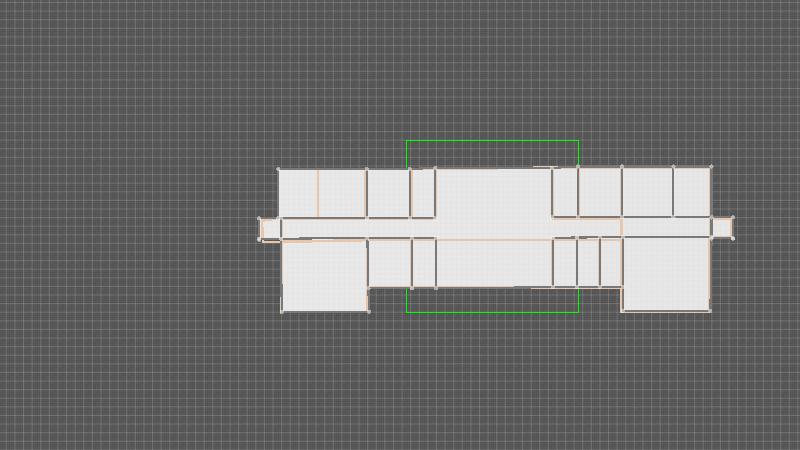The width and height of the screenshot is (800, 450).
Task: Select the large bottom-left room
Action: click(324, 275)
